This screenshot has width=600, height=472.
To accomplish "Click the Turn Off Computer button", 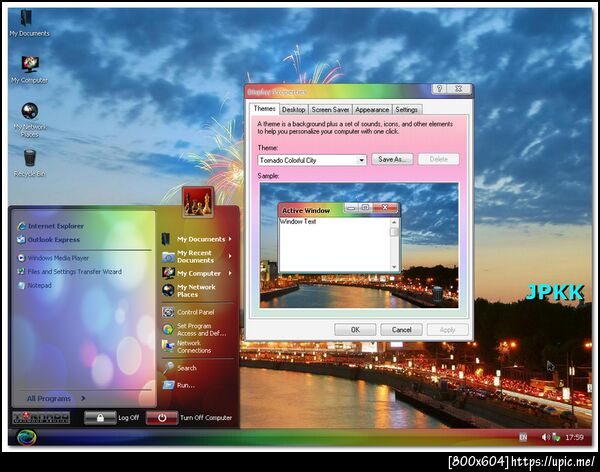I will 189,418.
